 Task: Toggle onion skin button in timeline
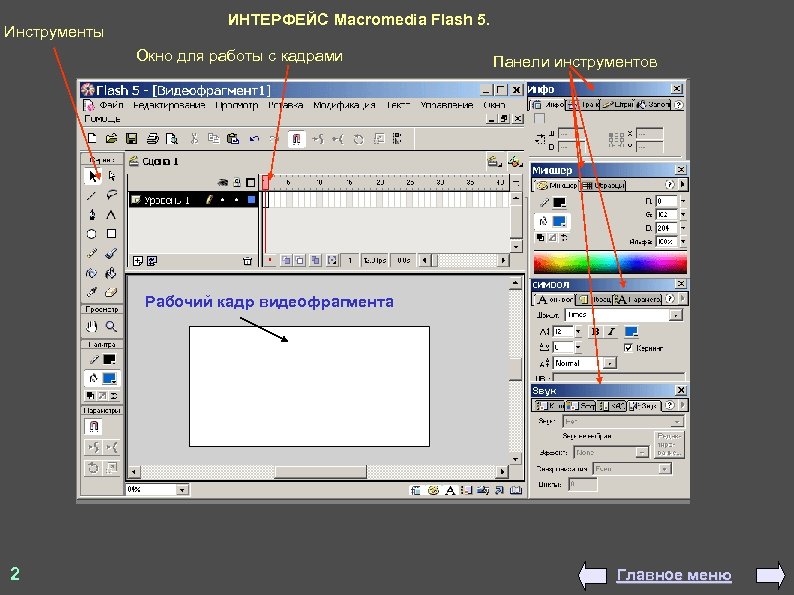point(287,260)
